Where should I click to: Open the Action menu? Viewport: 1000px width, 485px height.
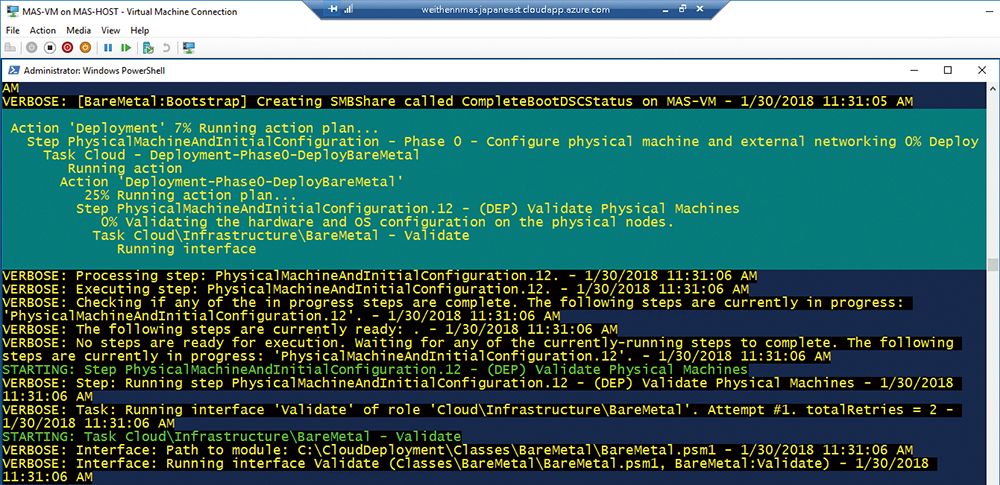coord(43,30)
